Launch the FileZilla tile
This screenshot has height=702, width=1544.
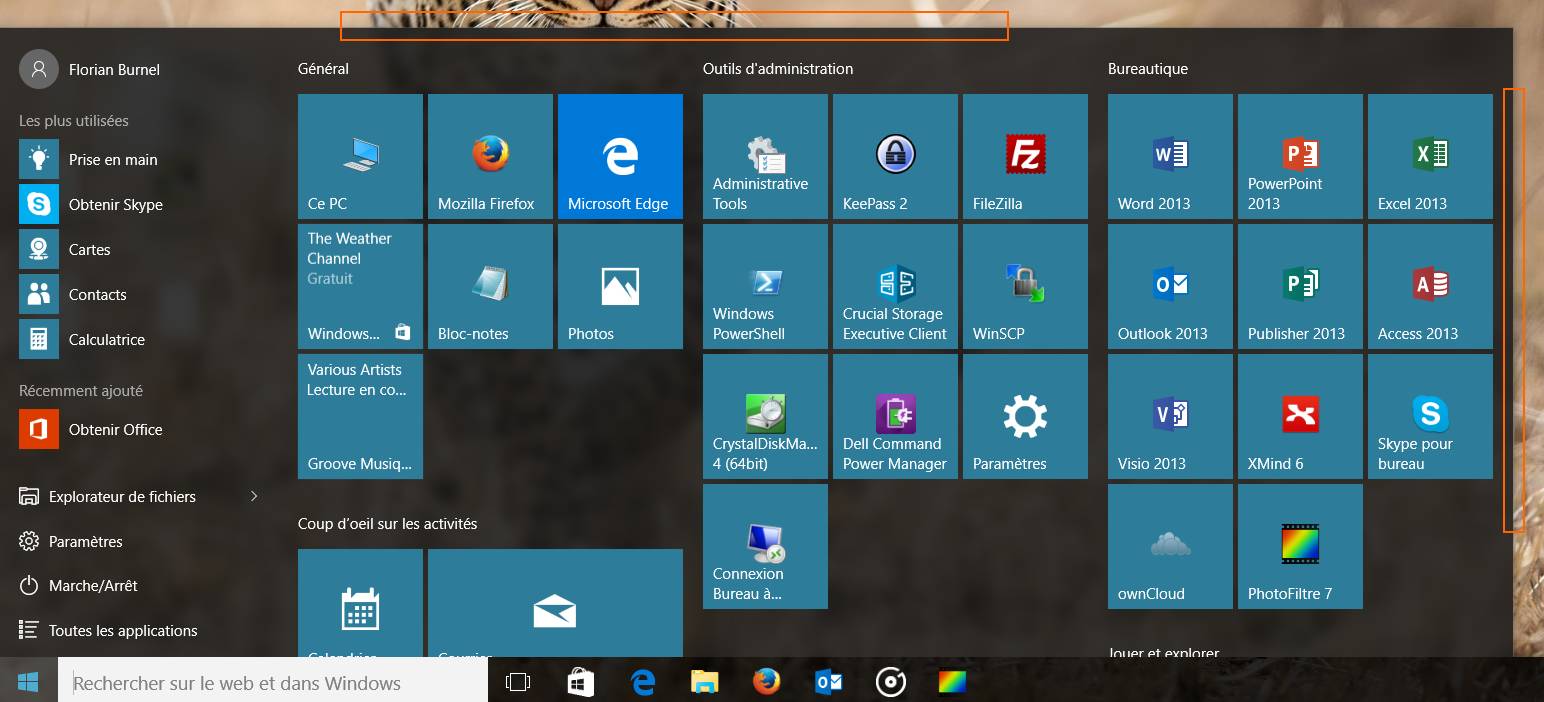click(1025, 156)
